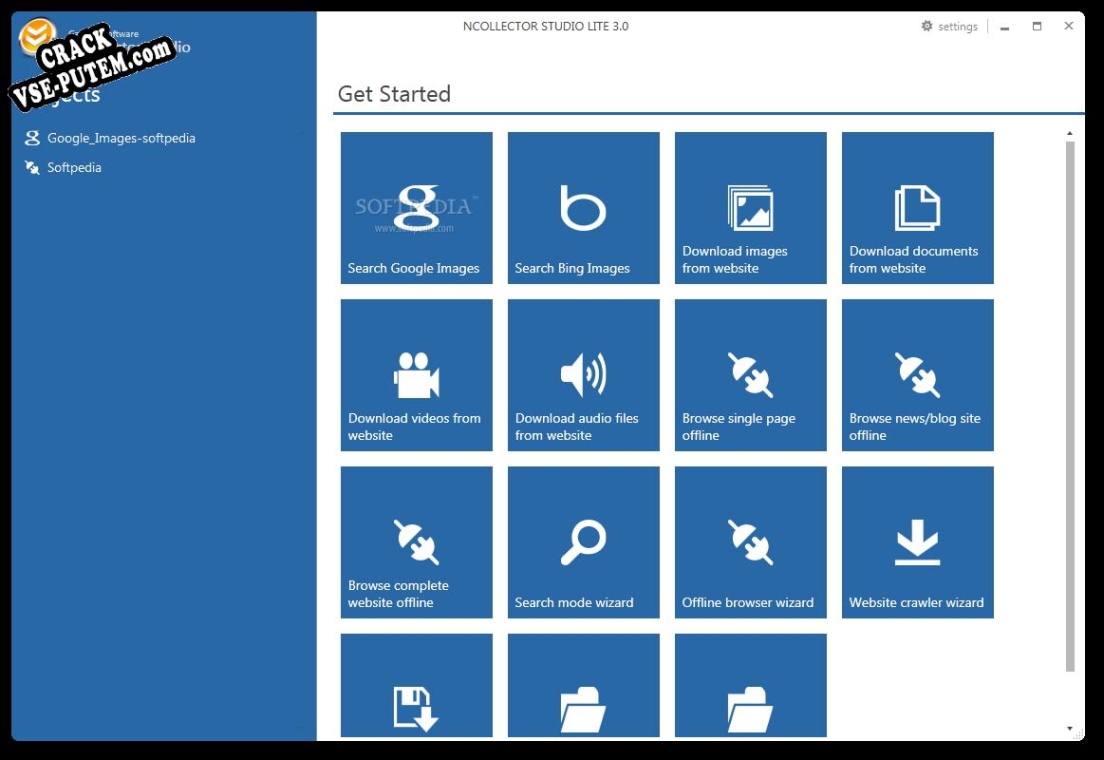Screen dimensions: 1104x760
Task: Launch Download videos from website tile
Action: tap(416, 375)
